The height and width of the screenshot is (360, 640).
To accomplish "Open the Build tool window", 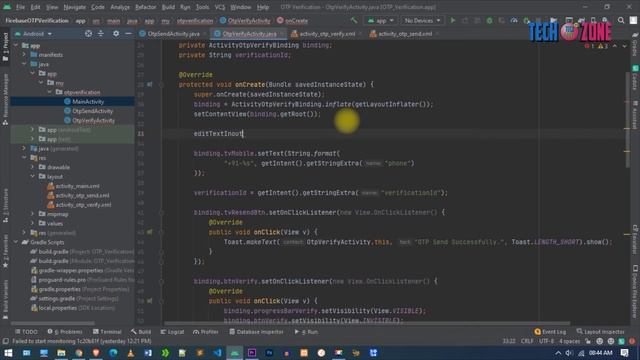I will click(x=141, y=332).
